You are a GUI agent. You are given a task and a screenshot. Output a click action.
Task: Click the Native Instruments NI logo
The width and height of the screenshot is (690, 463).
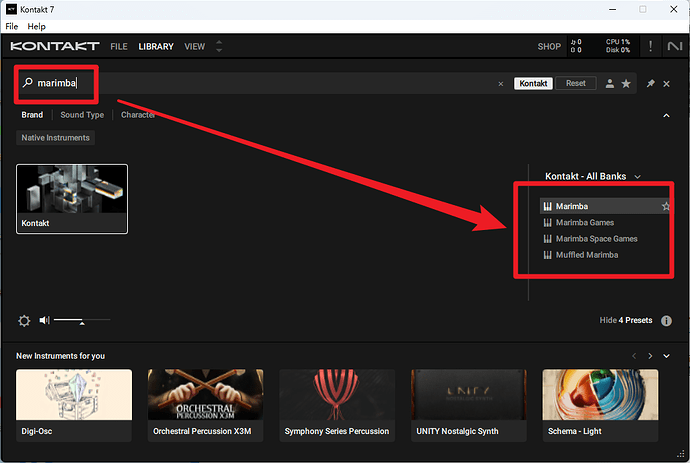675,46
